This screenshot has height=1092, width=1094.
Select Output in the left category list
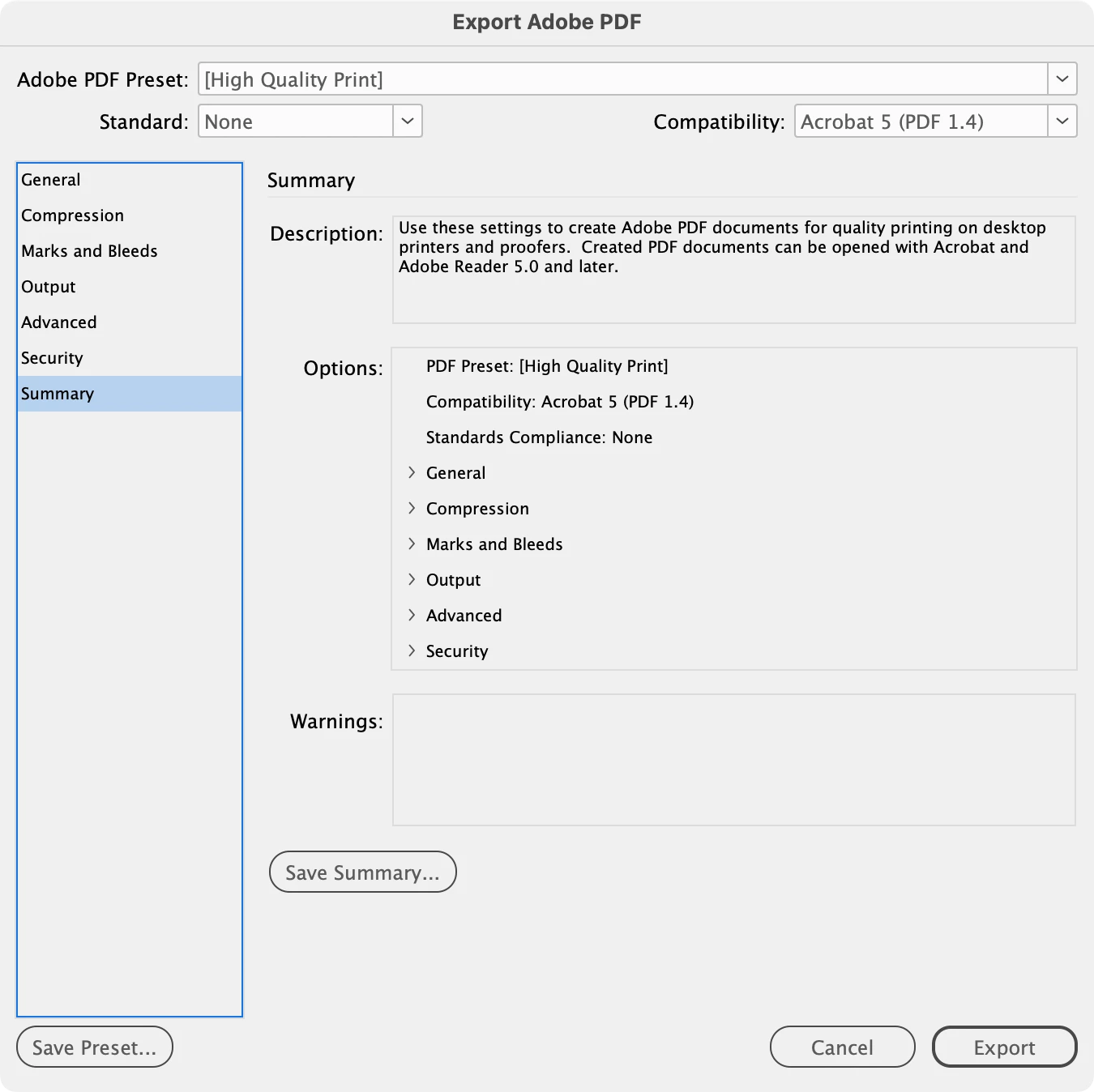coord(130,287)
